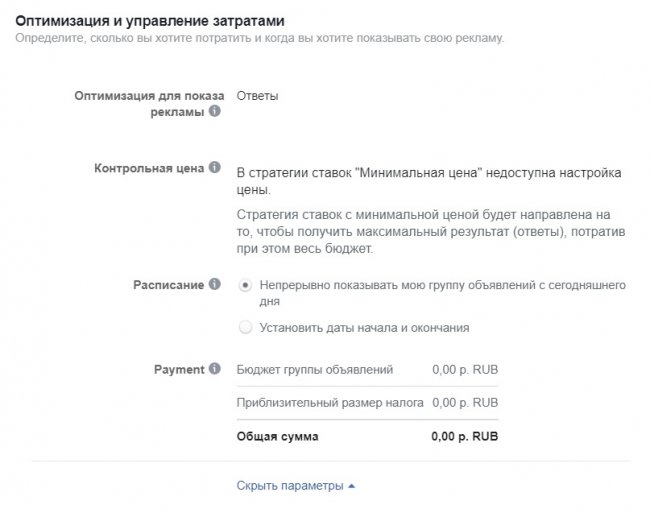Click the Общая сумма bold label
The height and width of the screenshot is (513, 650).
[x=277, y=437]
